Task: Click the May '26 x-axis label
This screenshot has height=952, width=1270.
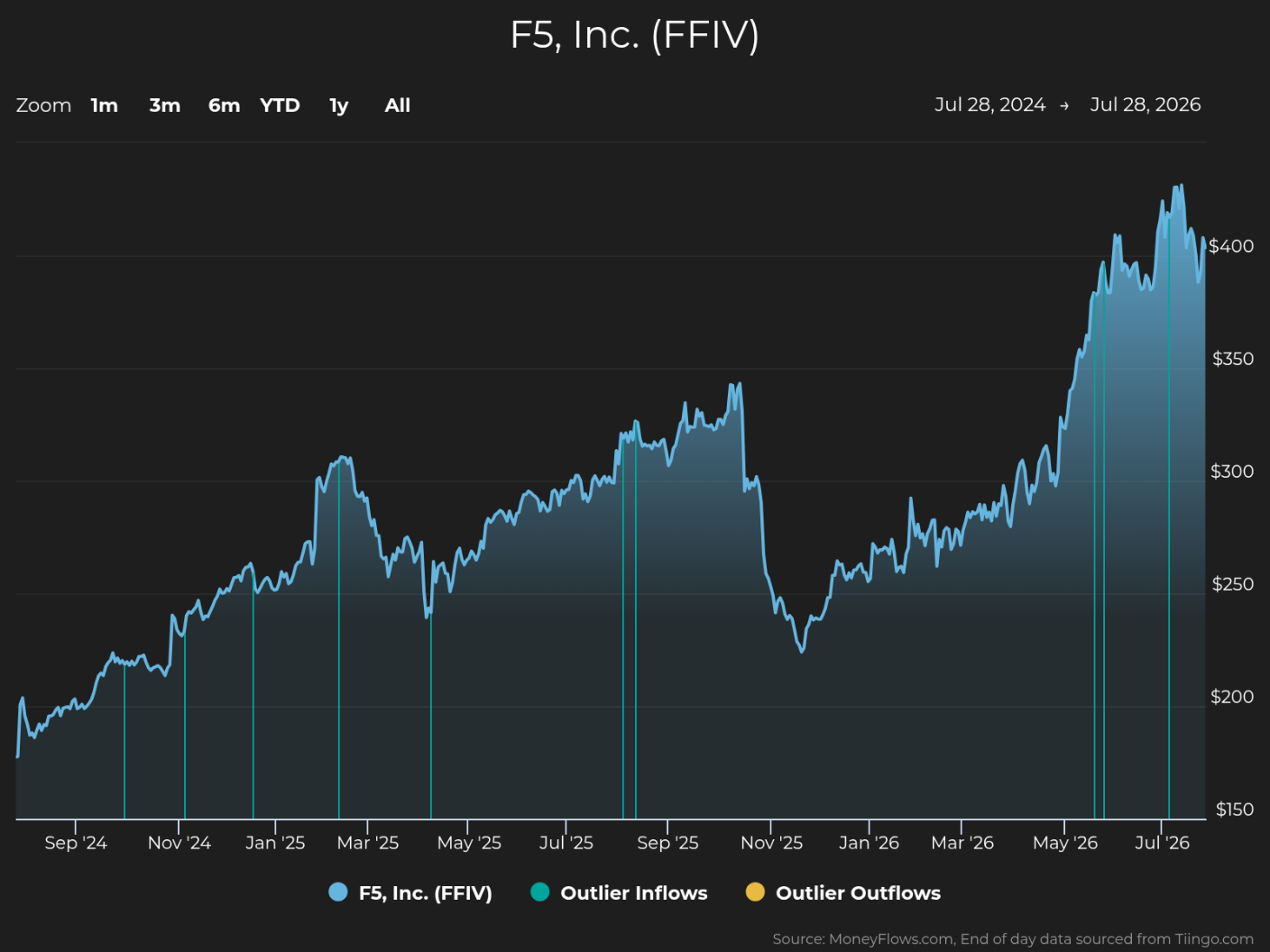Action: pyautogui.click(x=1065, y=843)
